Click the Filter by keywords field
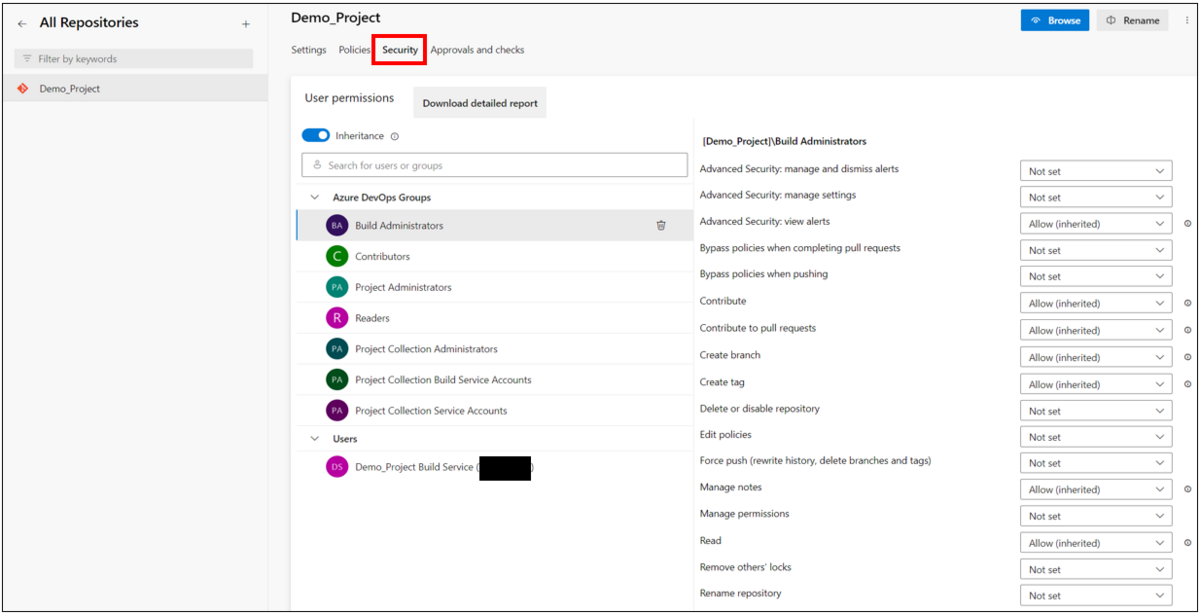Image resolution: width=1200 pixels, height=613 pixels. [134, 59]
